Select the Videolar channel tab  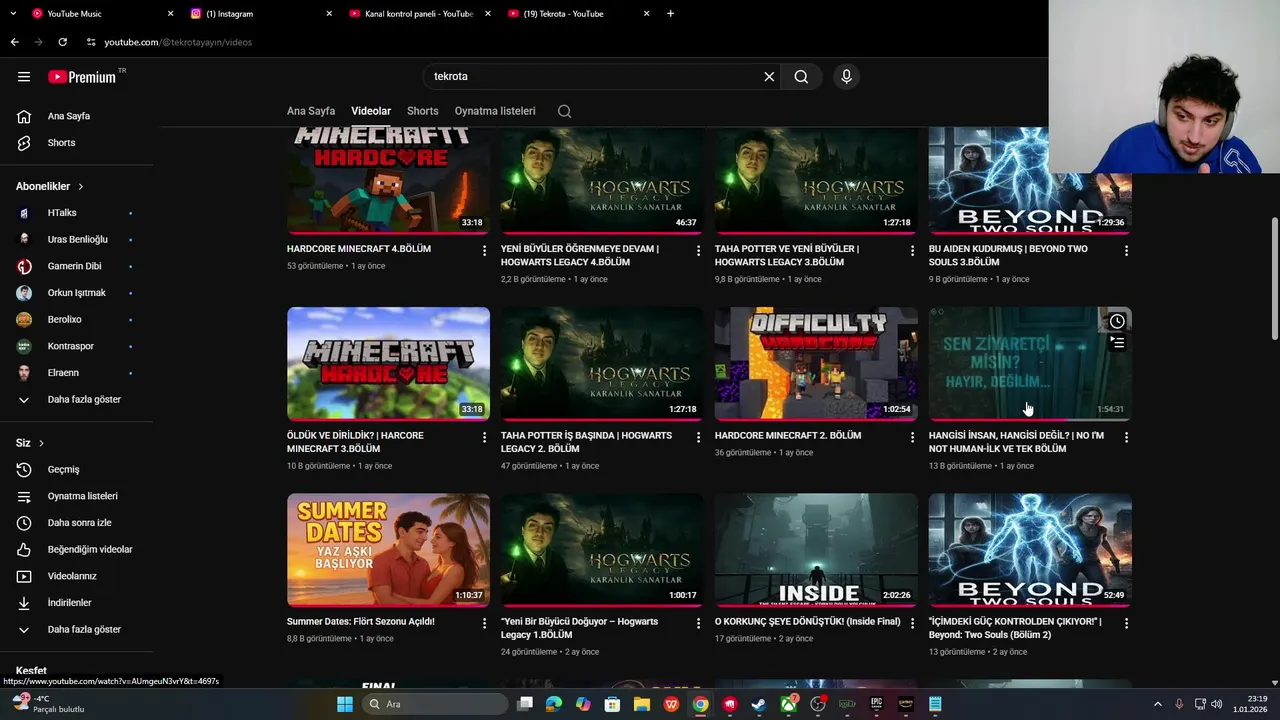(x=371, y=111)
